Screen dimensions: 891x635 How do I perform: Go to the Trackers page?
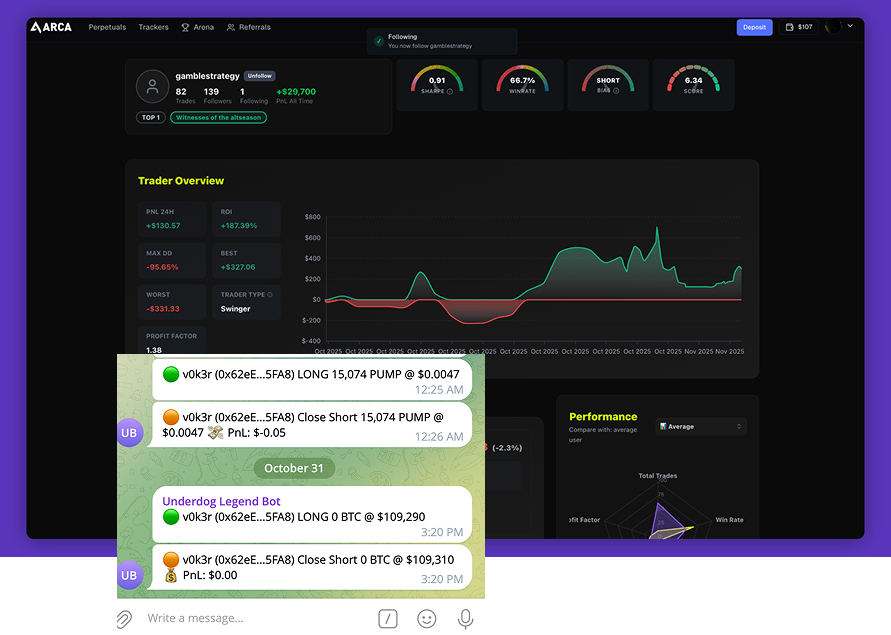pos(154,27)
